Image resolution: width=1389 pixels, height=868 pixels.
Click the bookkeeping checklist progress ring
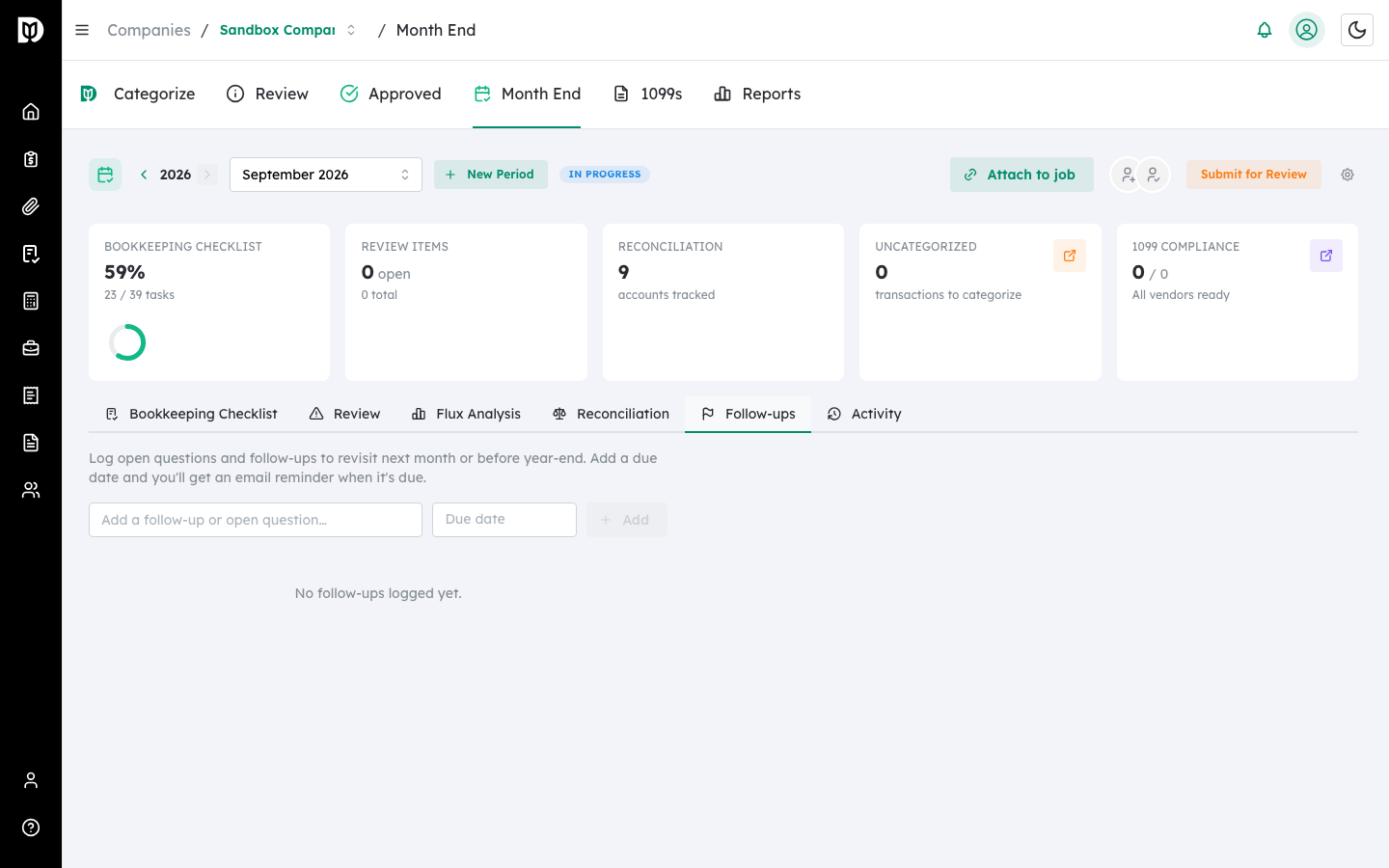tap(127, 342)
